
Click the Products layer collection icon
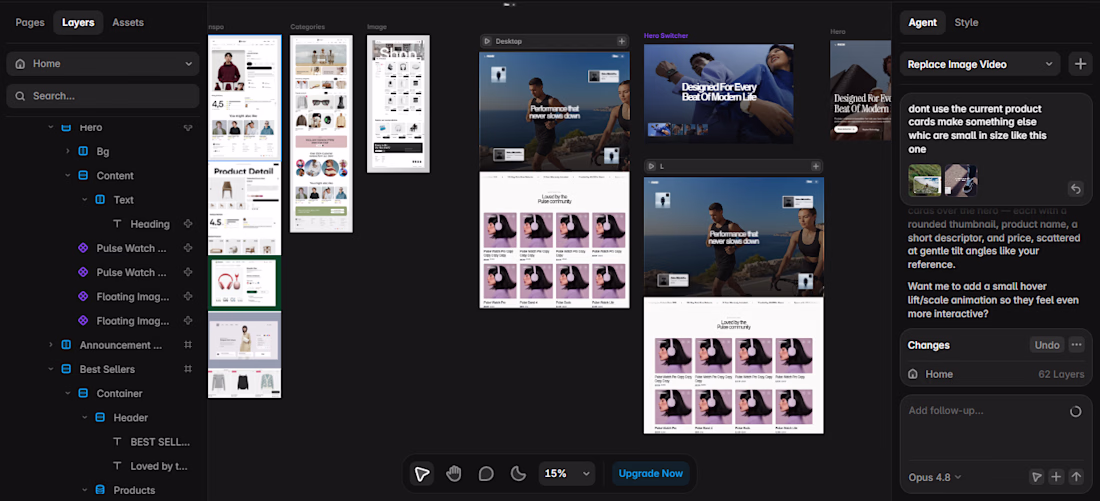(x=100, y=490)
